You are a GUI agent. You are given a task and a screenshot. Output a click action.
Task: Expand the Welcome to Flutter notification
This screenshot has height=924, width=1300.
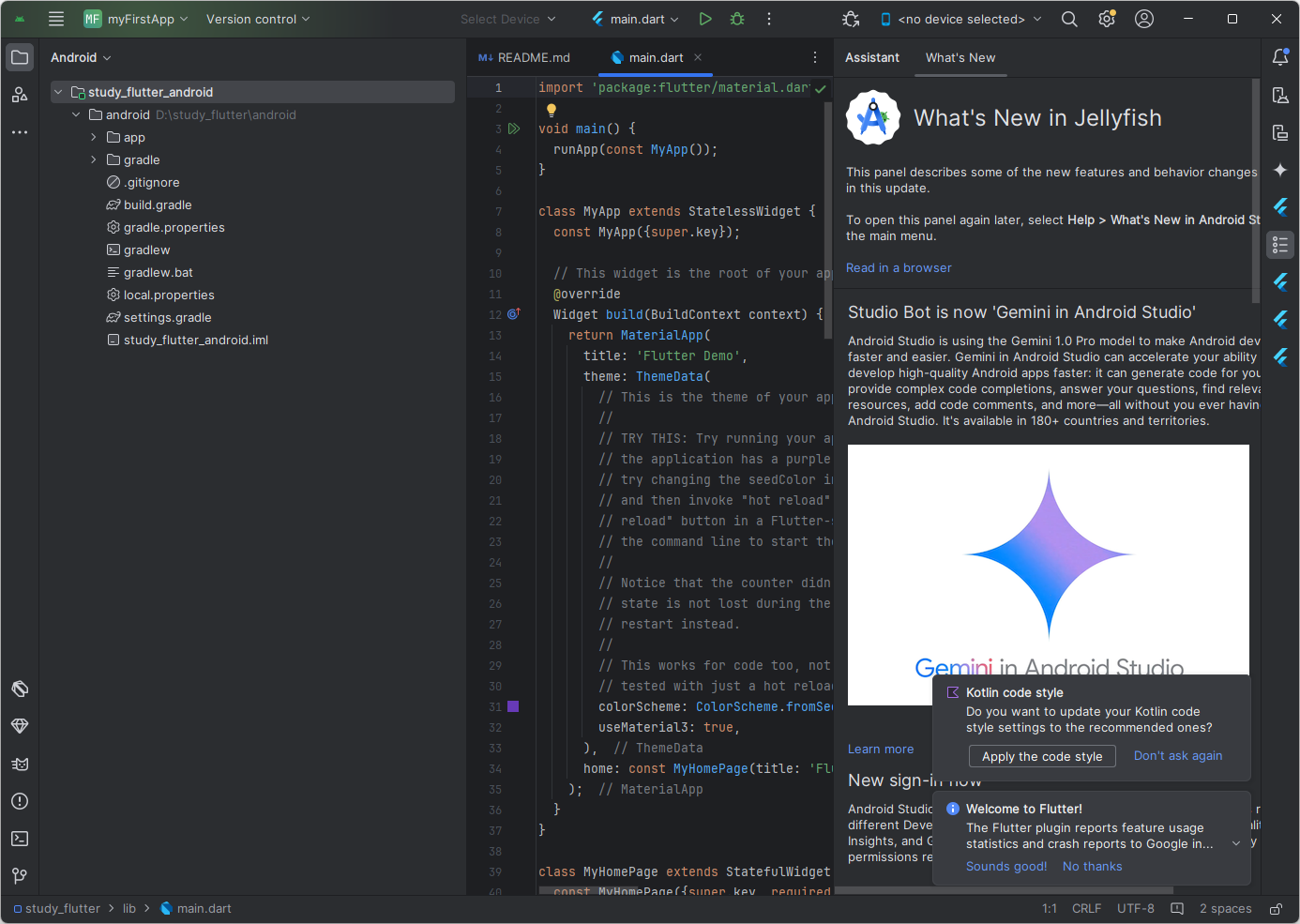[1236, 843]
